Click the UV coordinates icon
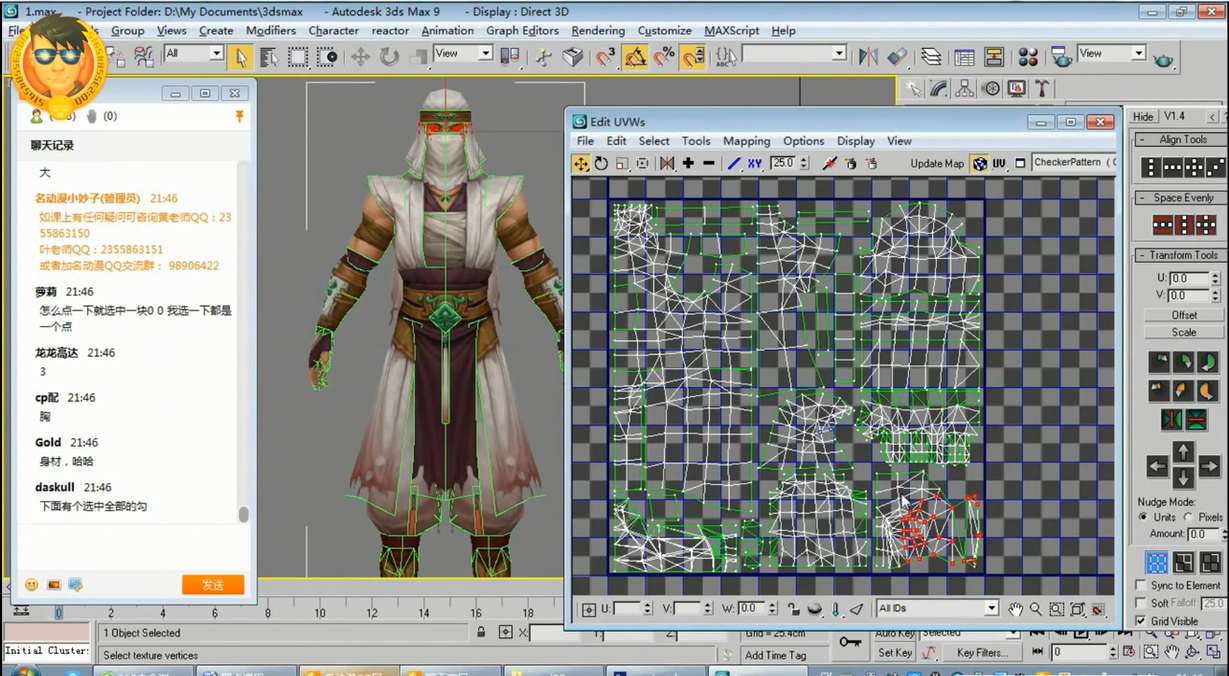This screenshot has width=1229, height=676. click(x=999, y=164)
